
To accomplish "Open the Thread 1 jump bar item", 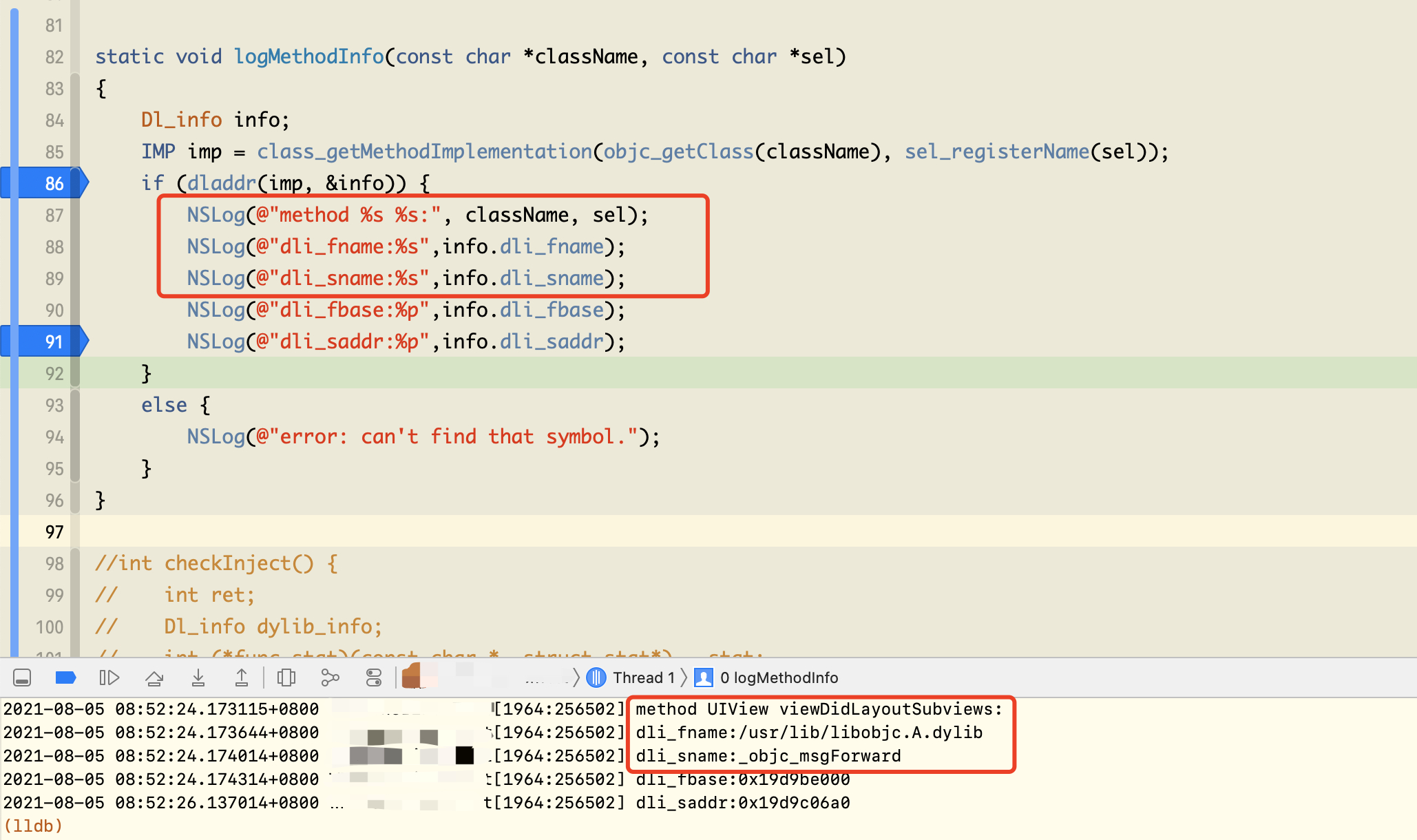I will [643, 678].
